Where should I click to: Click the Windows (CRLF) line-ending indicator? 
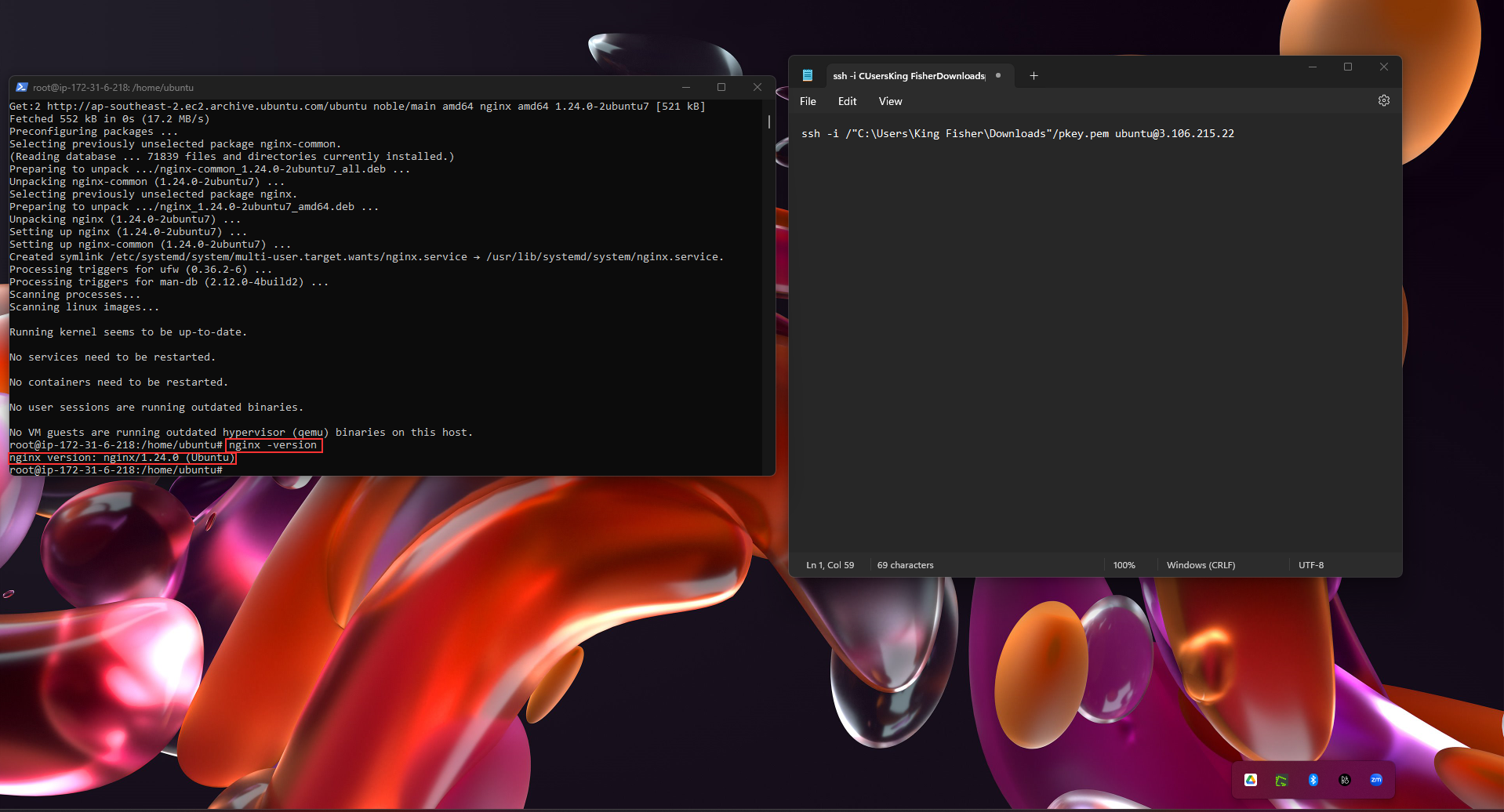coord(1201,564)
